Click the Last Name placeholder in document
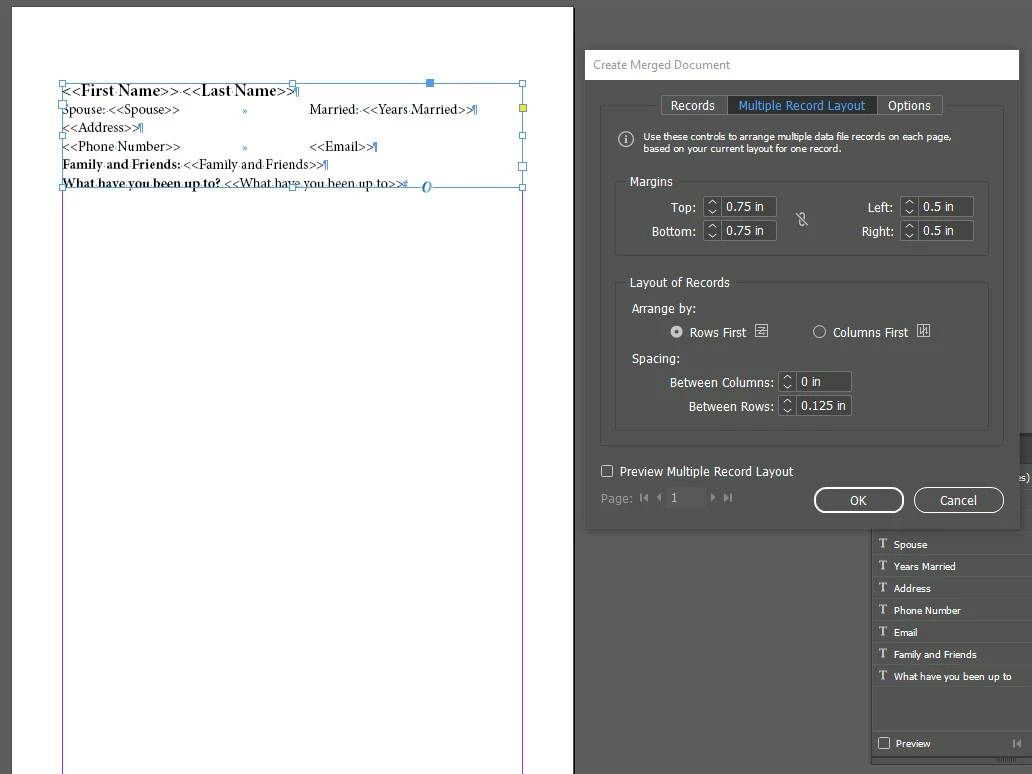This screenshot has width=1032, height=774. 238,91
